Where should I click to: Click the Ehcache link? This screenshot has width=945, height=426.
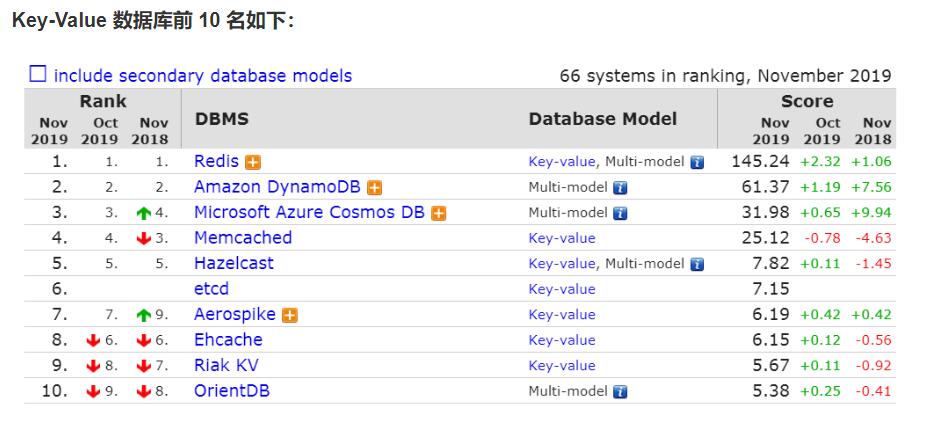[x=228, y=340]
